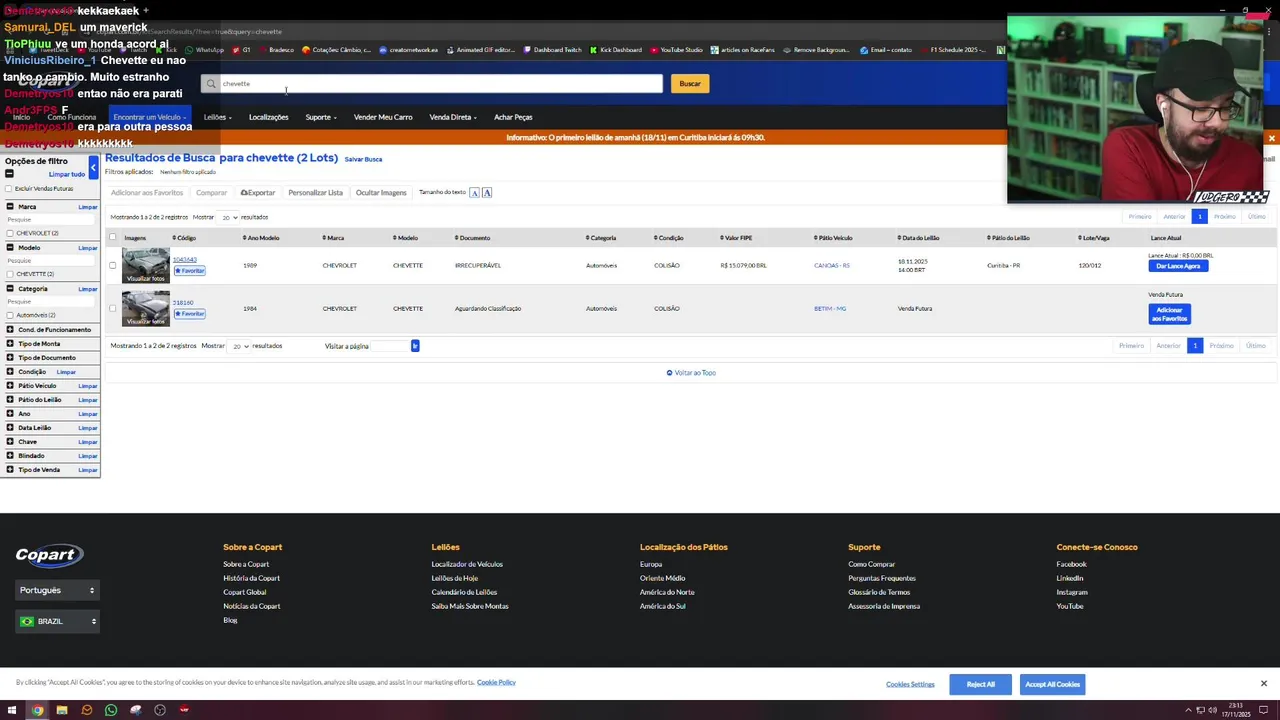
Task: Open the Venda Direta menu
Action: (x=452, y=117)
